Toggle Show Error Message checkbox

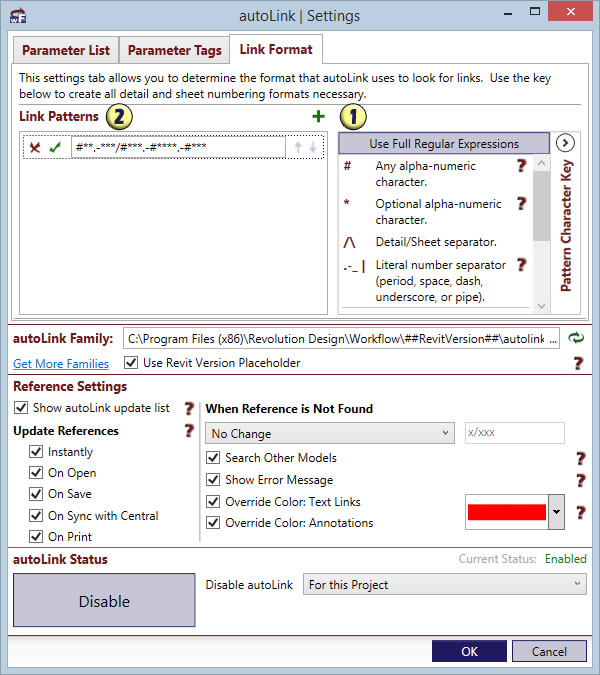[213, 480]
